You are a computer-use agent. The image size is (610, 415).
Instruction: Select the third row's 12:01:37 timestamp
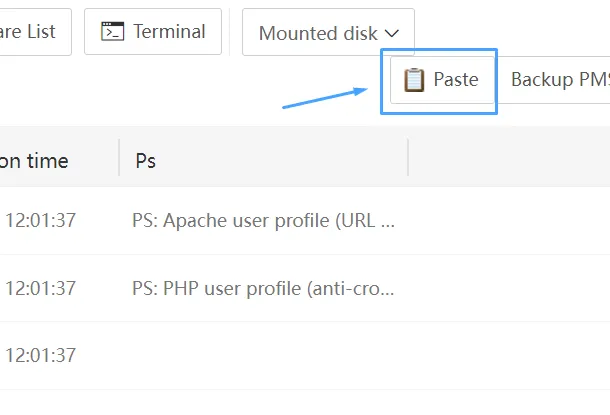(40, 355)
